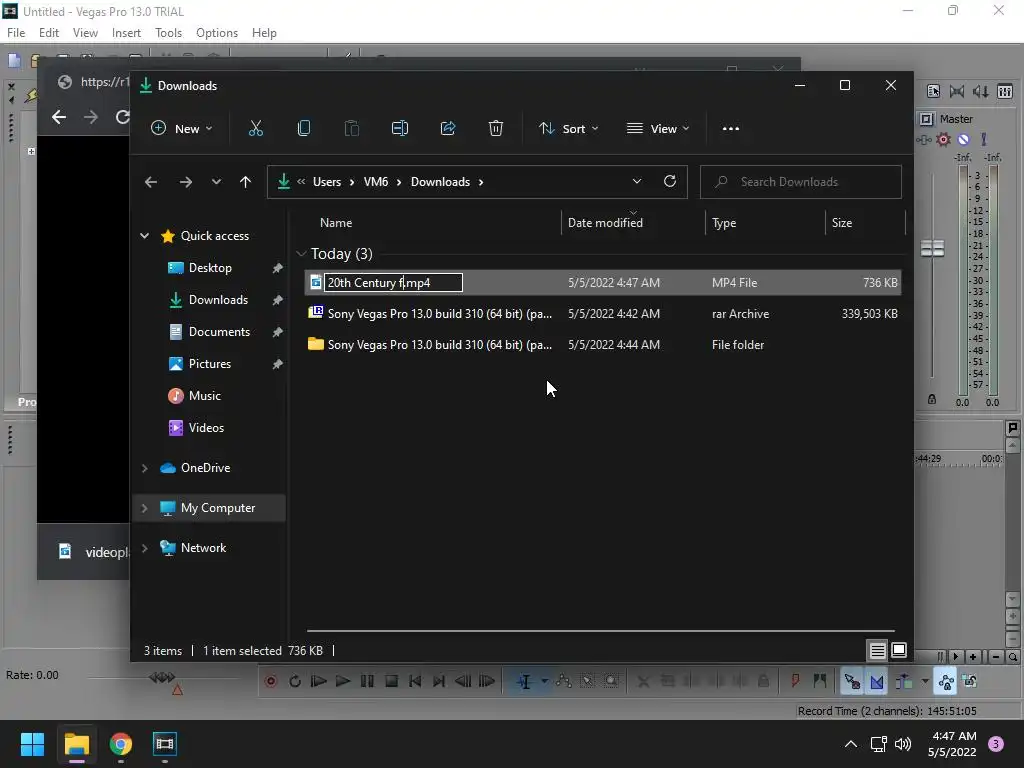Select the Selection Edit tool in Vegas

click(587, 682)
